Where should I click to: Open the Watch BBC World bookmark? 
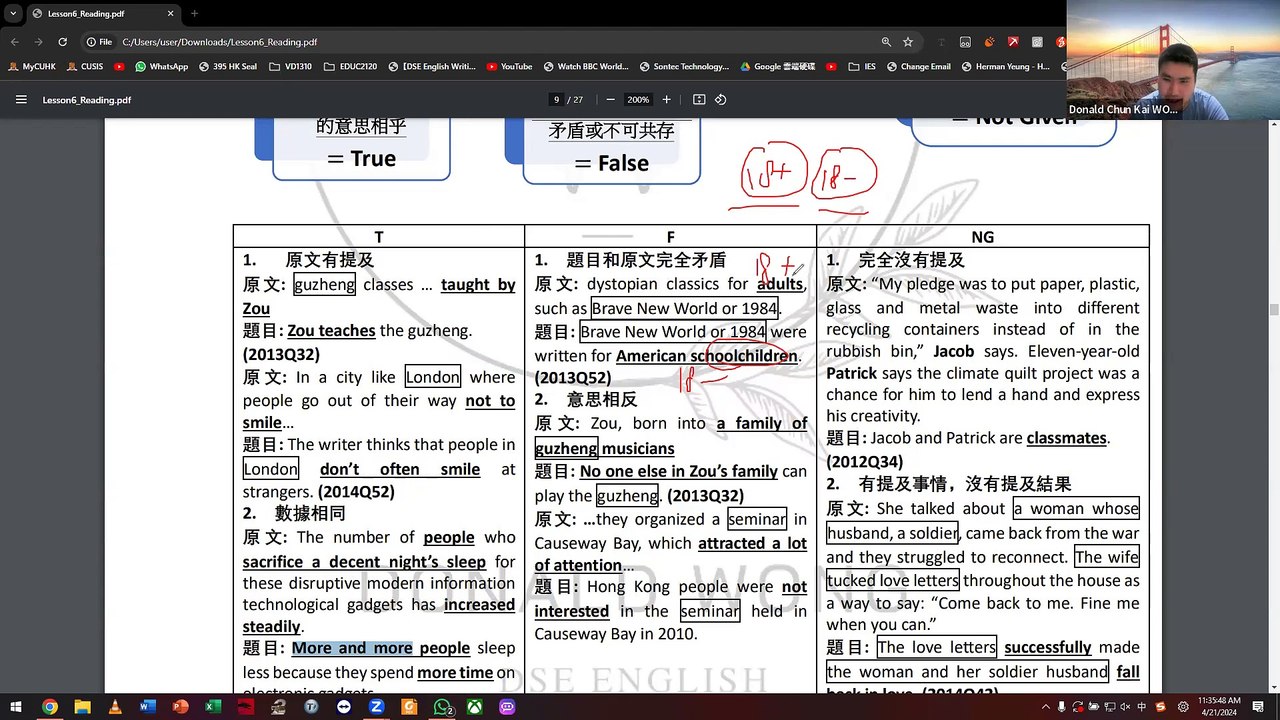[x=586, y=66]
